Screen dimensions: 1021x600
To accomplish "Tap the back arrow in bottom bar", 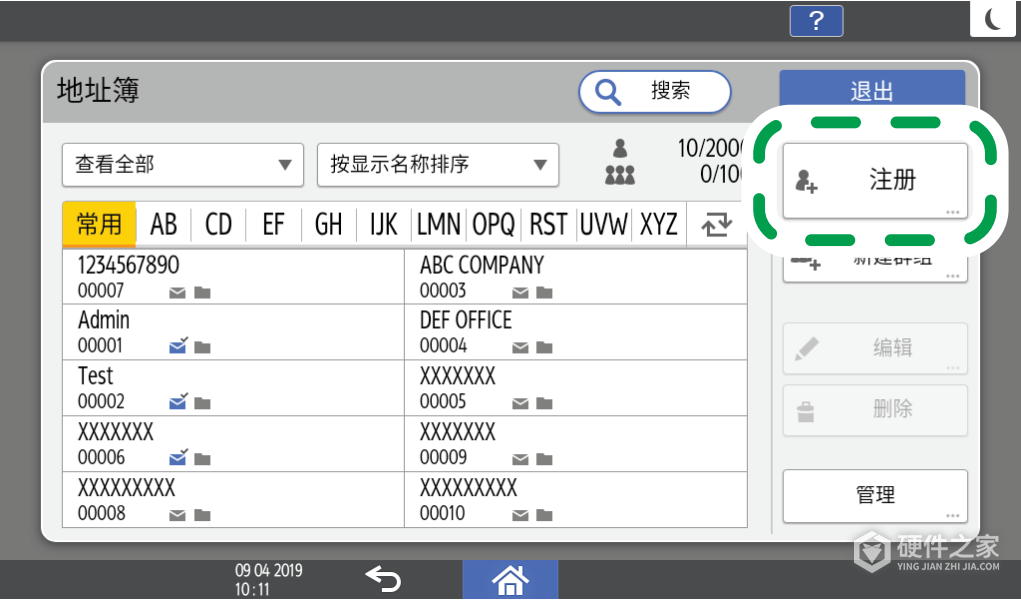I will pos(383,579).
